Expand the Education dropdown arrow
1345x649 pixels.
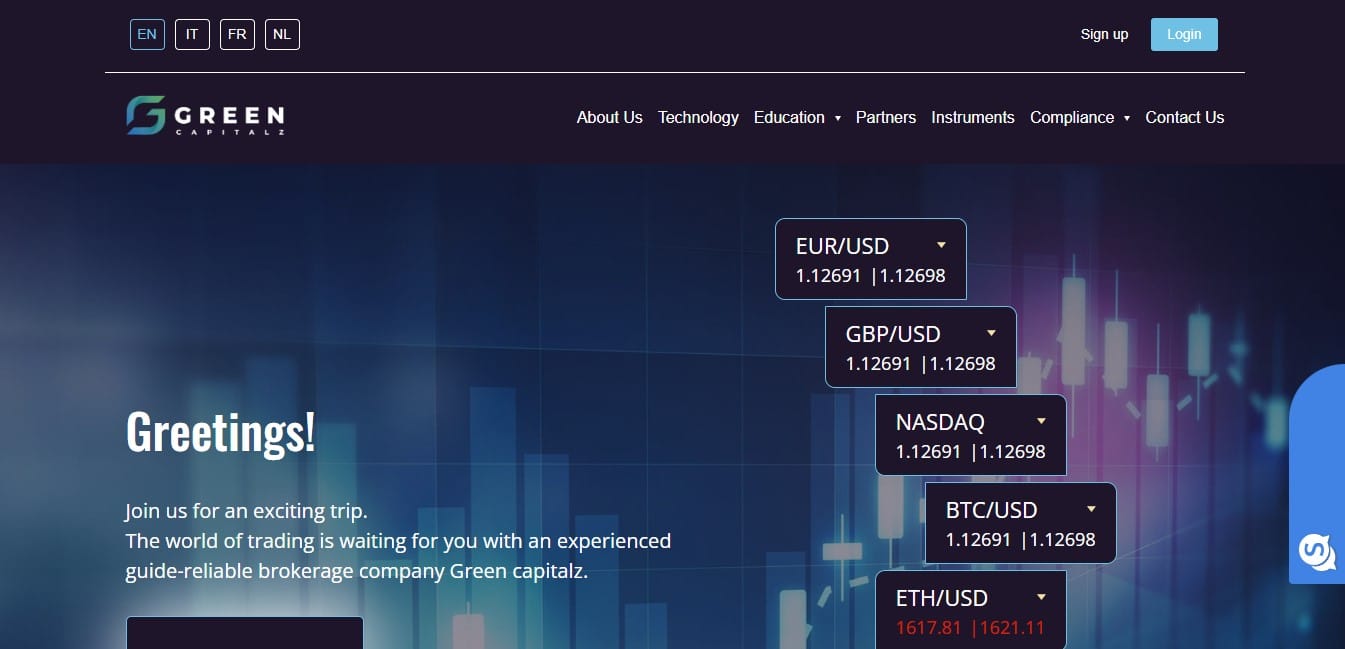click(837, 118)
